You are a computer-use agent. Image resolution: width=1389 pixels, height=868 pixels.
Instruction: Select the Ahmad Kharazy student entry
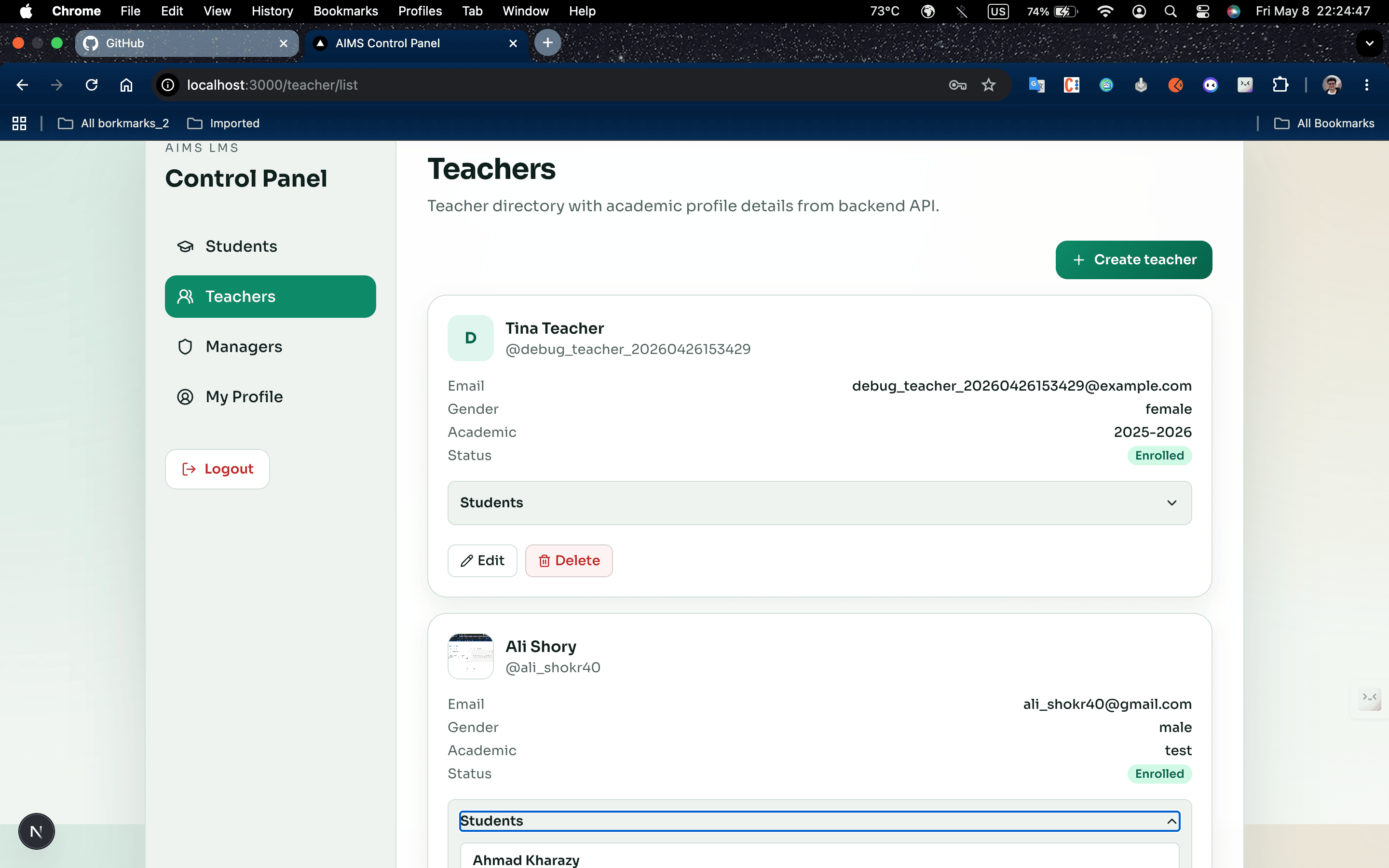819,856
